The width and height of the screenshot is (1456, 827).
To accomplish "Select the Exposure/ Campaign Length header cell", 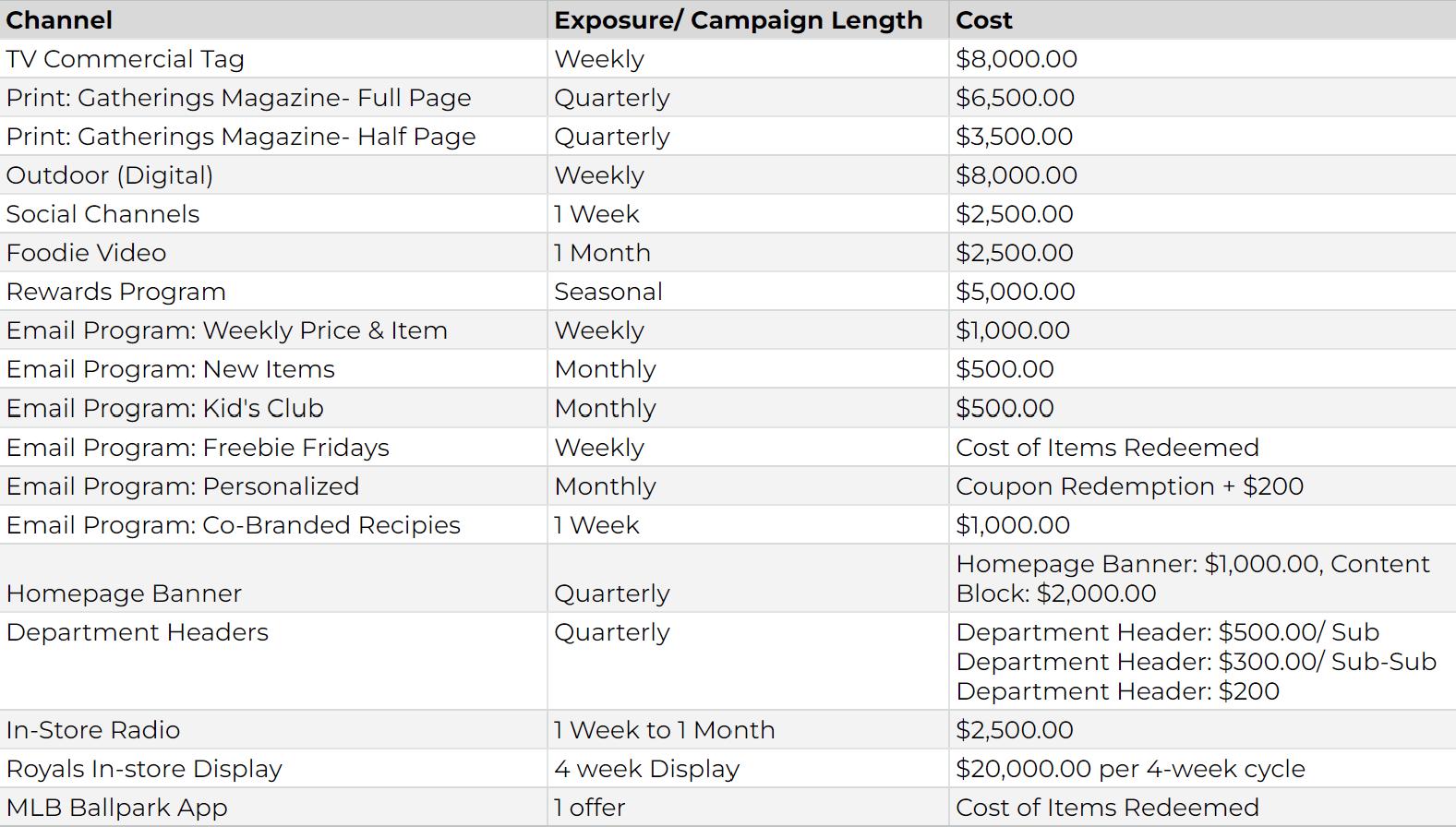I will coord(738,20).
